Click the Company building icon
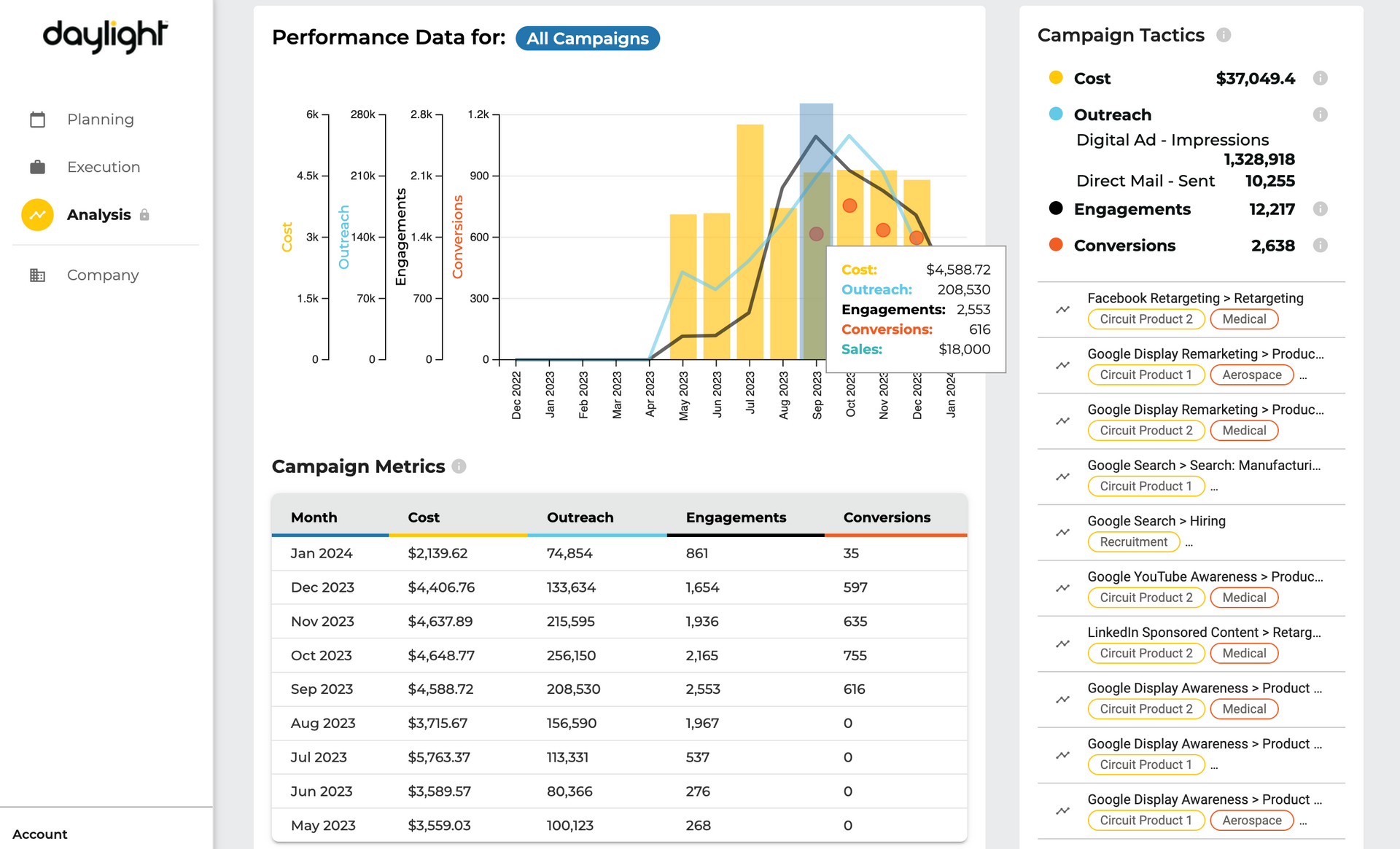The width and height of the screenshot is (1400, 849). [38, 275]
